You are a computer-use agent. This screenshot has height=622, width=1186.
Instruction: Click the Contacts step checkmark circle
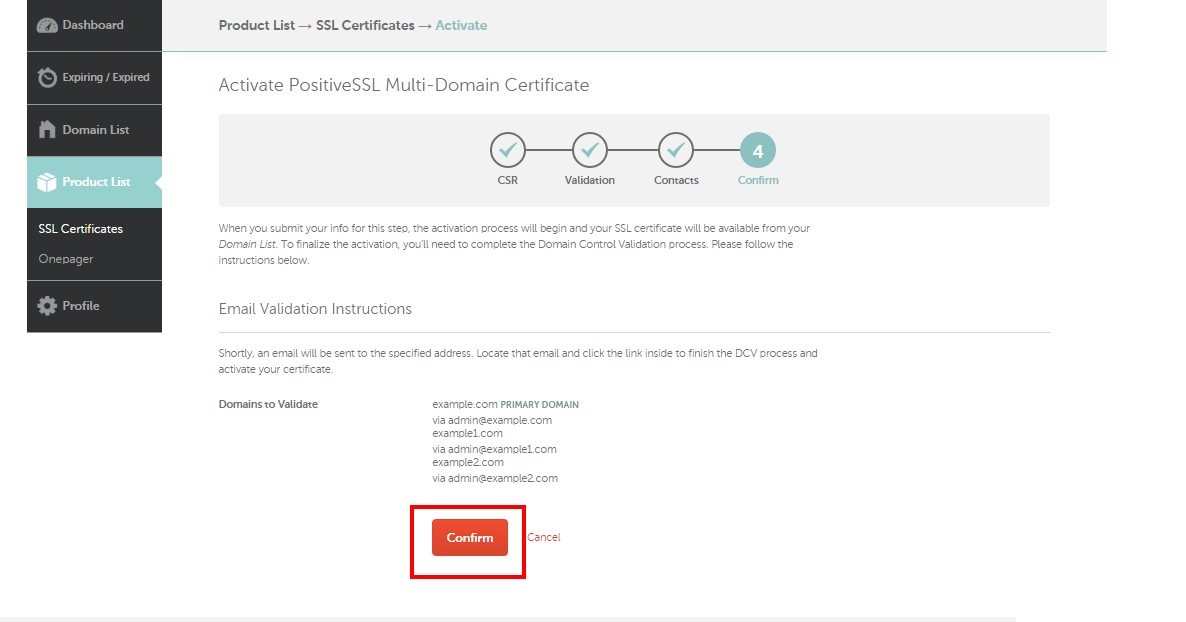coord(676,148)
